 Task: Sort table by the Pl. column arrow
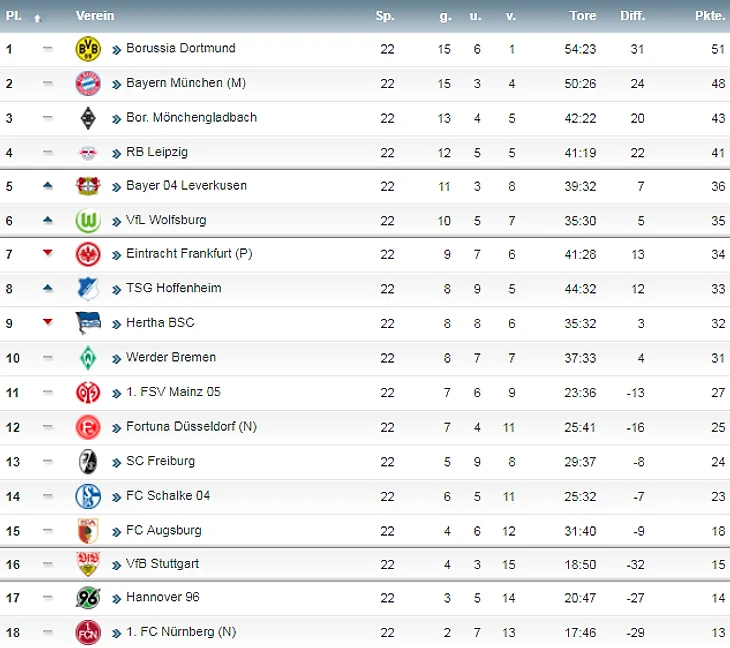point(37,17)
